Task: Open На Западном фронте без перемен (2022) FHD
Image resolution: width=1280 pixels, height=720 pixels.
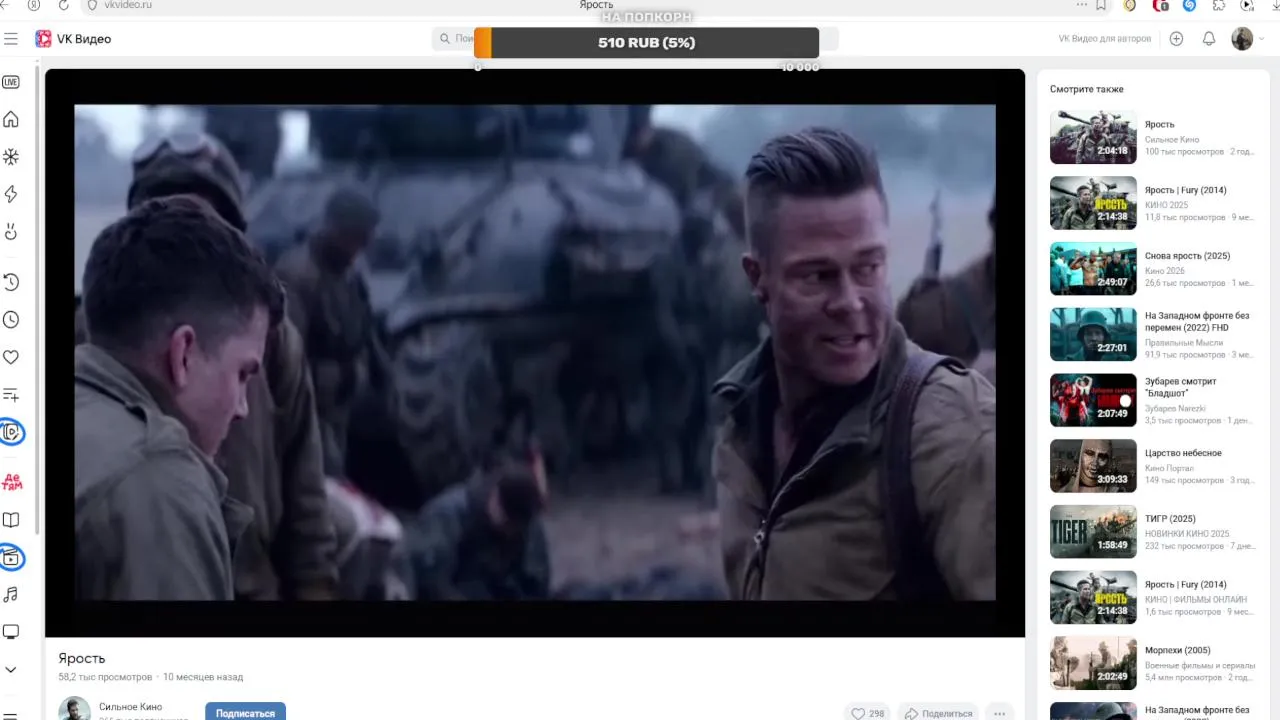Action: pyautogui.click(x=1197, y=322)
